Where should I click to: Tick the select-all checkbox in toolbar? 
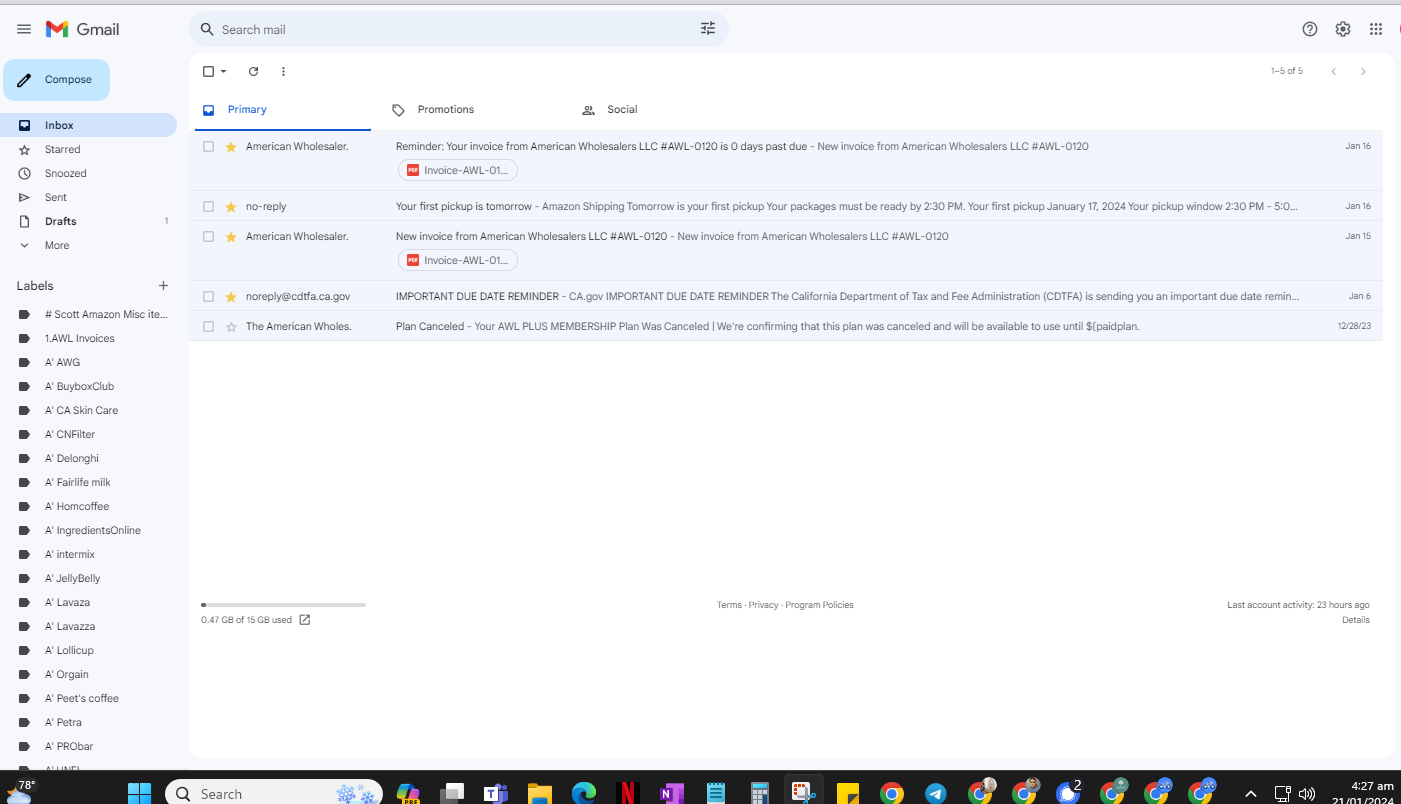point(208,71)
